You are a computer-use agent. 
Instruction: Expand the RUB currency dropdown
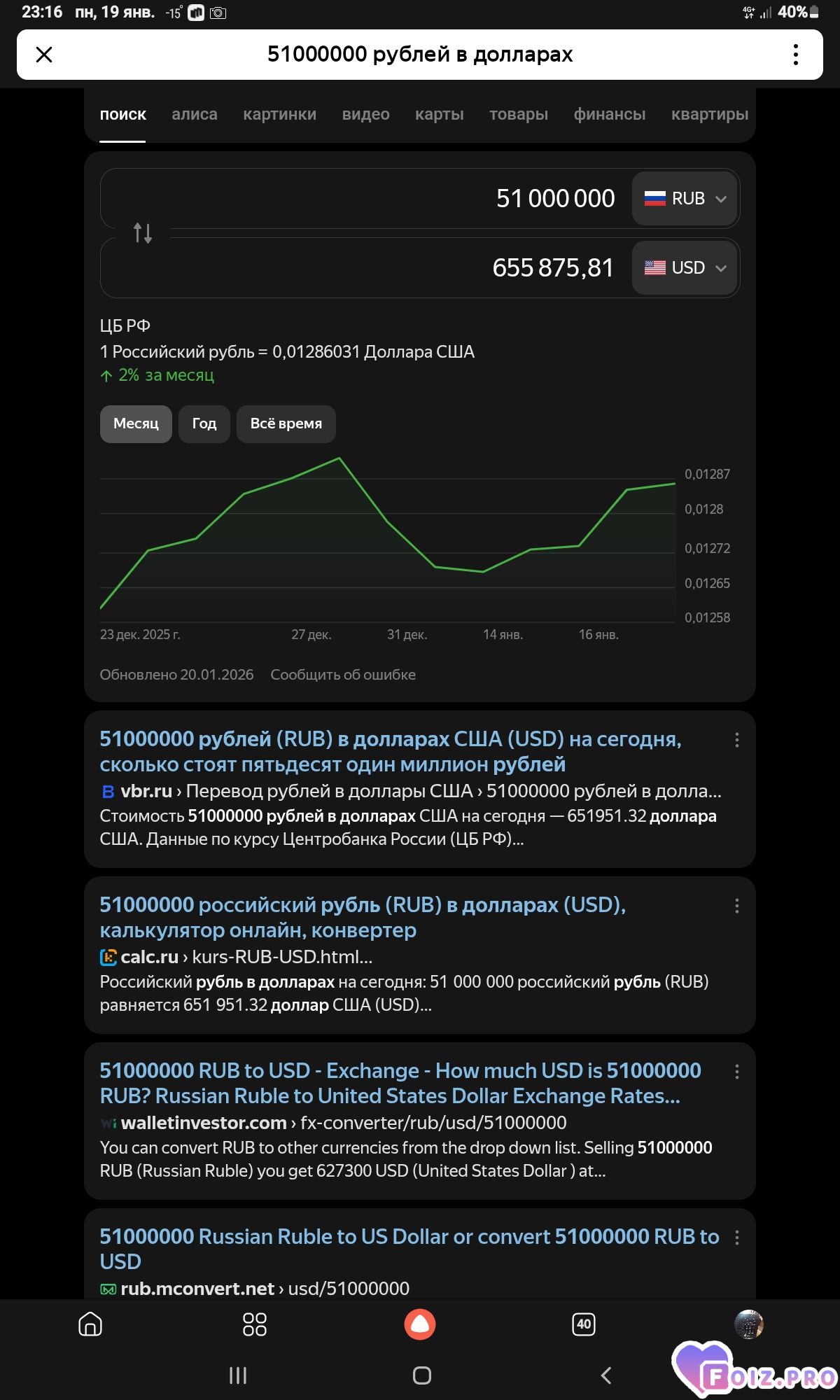coord(685,199)
